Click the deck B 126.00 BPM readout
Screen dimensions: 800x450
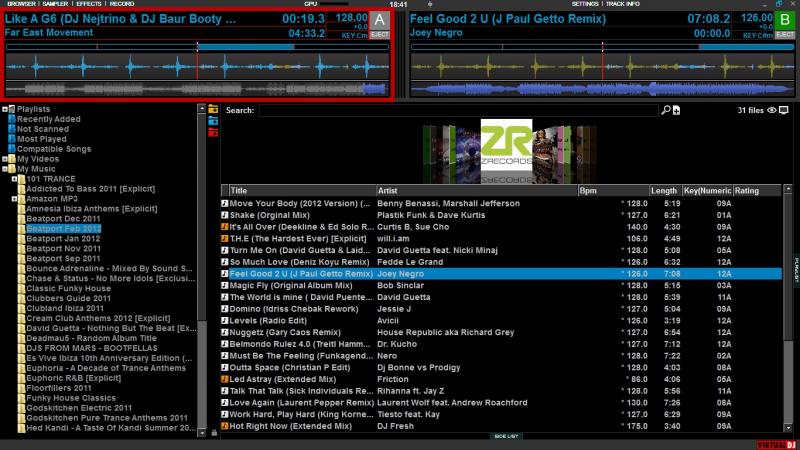point(757,18)
